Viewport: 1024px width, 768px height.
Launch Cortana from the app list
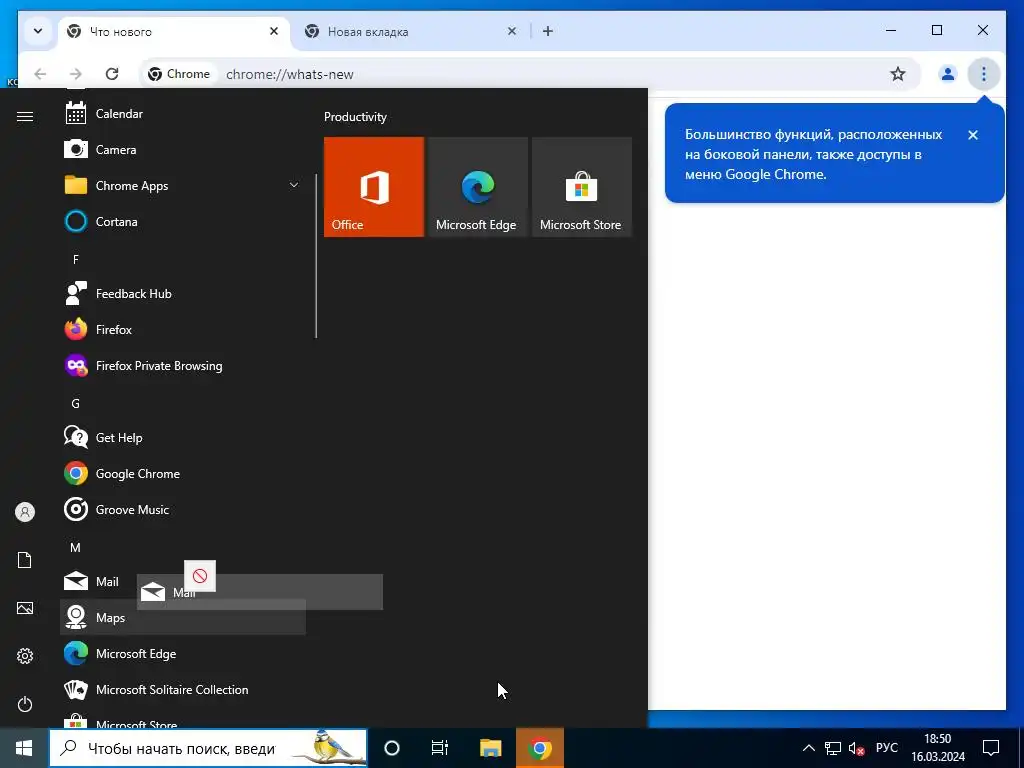point(183,221)
